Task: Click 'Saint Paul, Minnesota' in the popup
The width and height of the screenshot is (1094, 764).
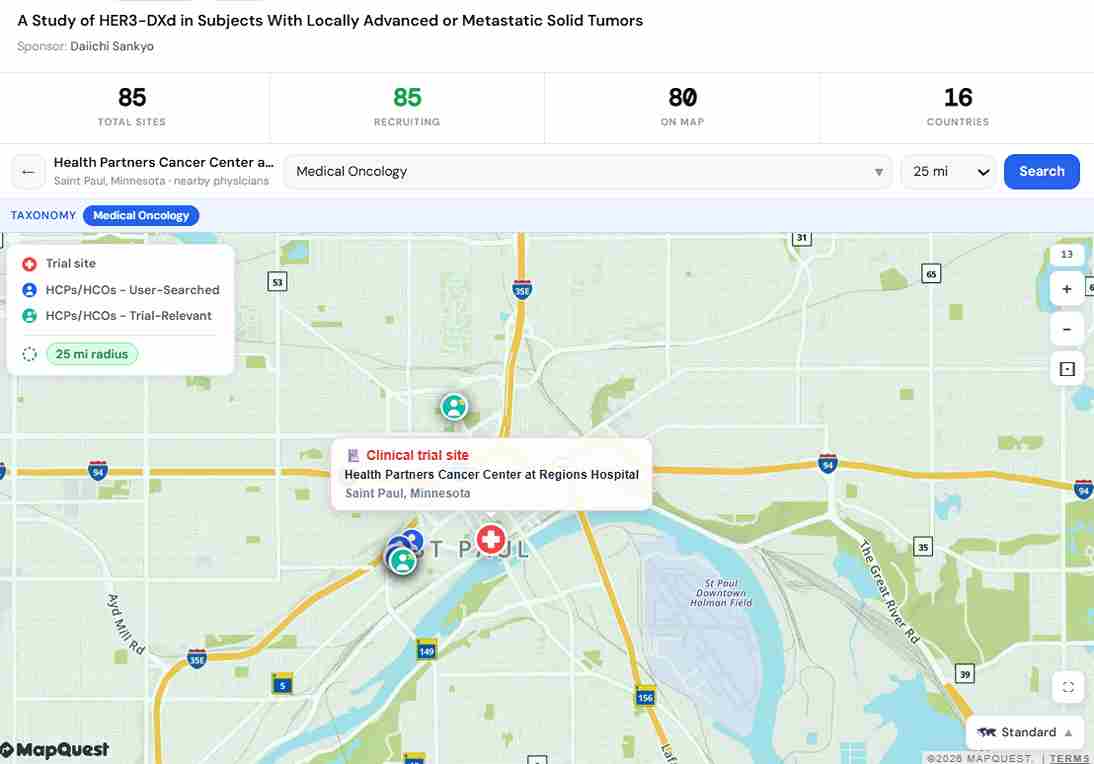Action: click(x=407, y=493)
